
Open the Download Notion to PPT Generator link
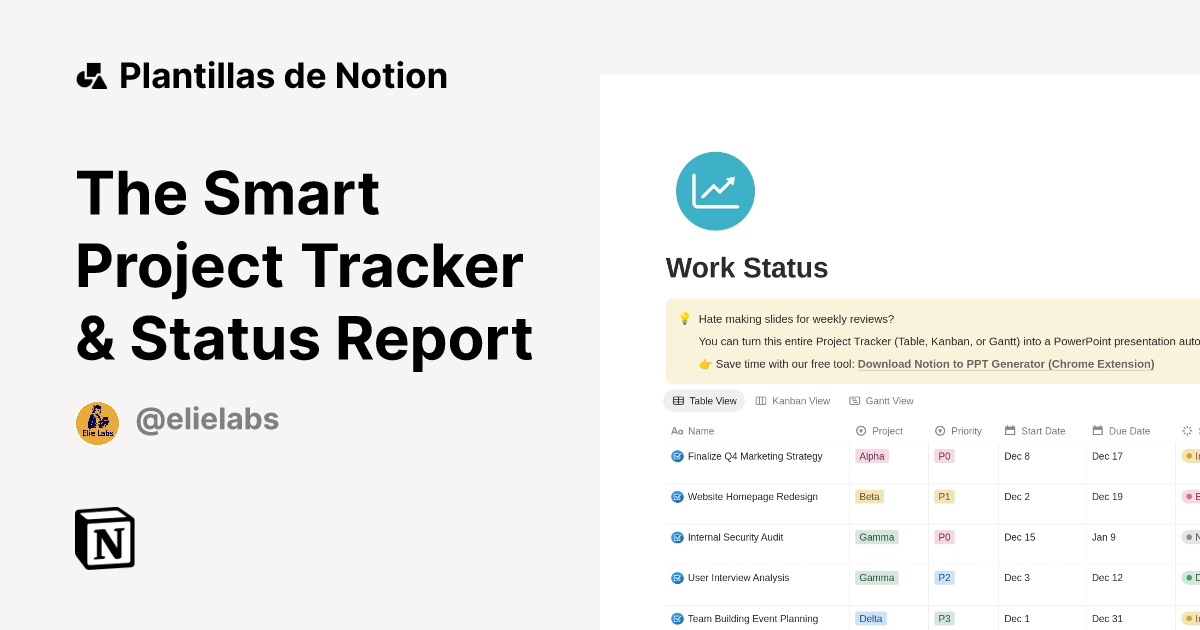1004,363
